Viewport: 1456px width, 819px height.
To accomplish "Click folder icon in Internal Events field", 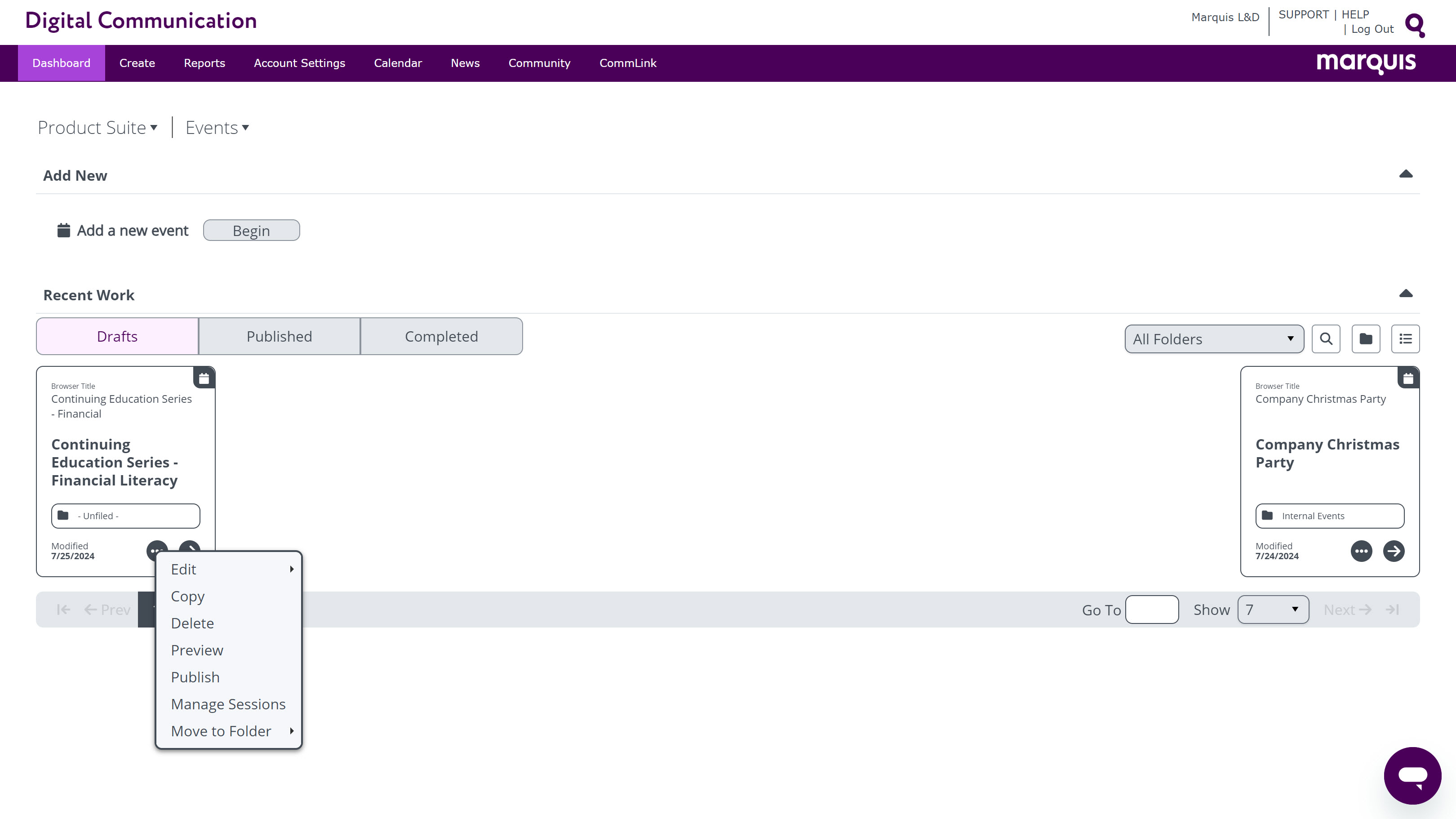I will coord(1267,516).
